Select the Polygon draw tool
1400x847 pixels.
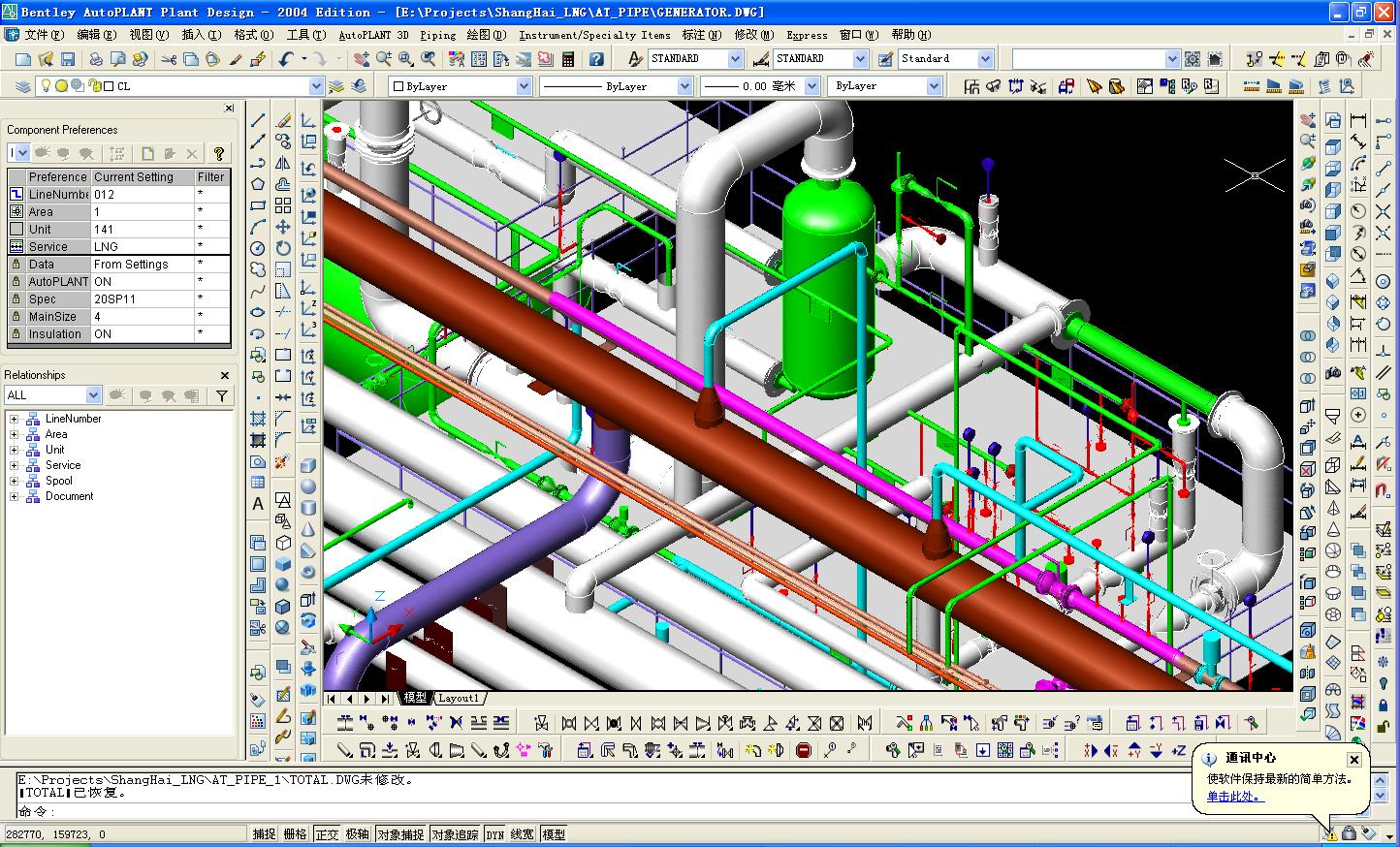point(258,184)
